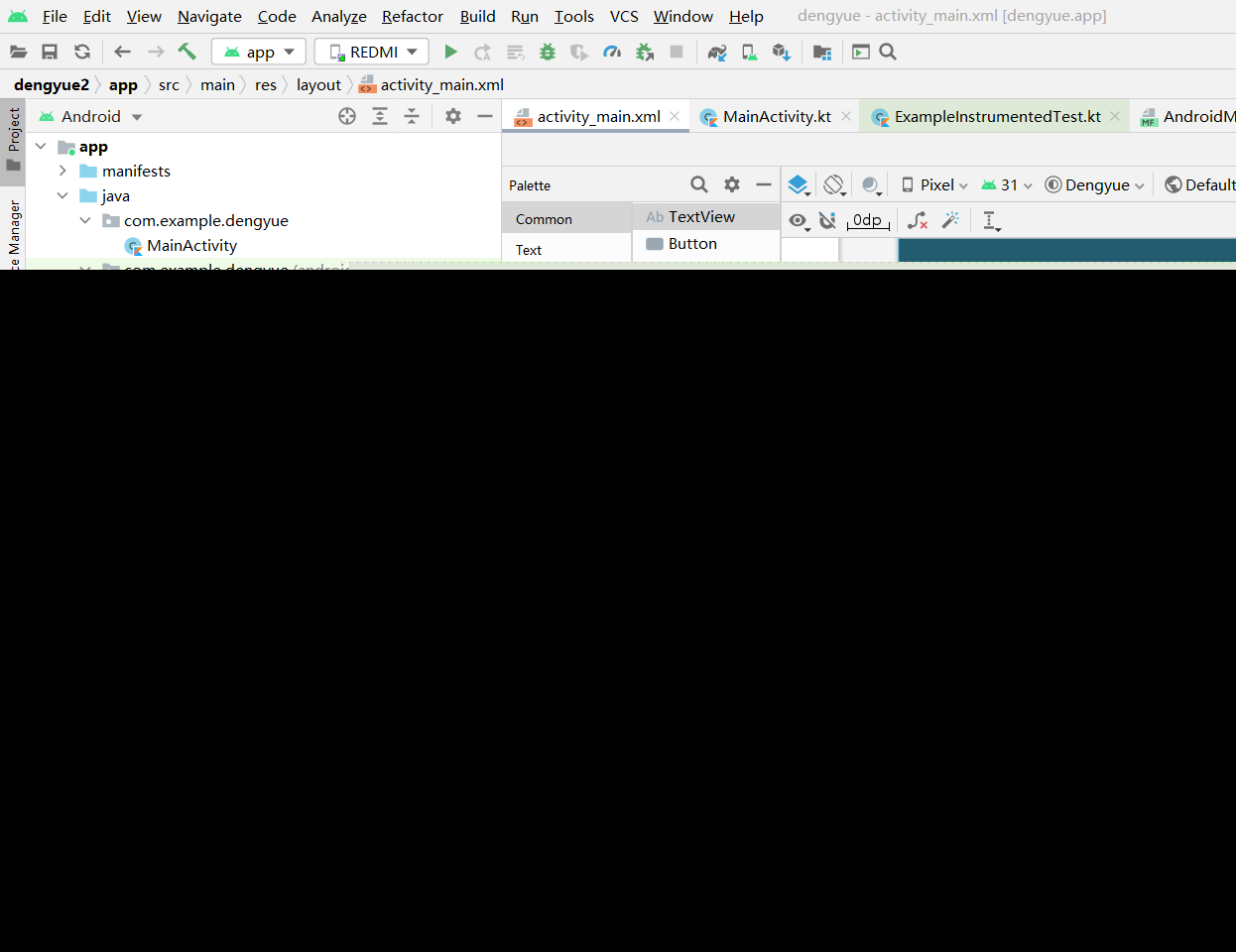Open design surface layers icon menu

(x=799, y=185)
